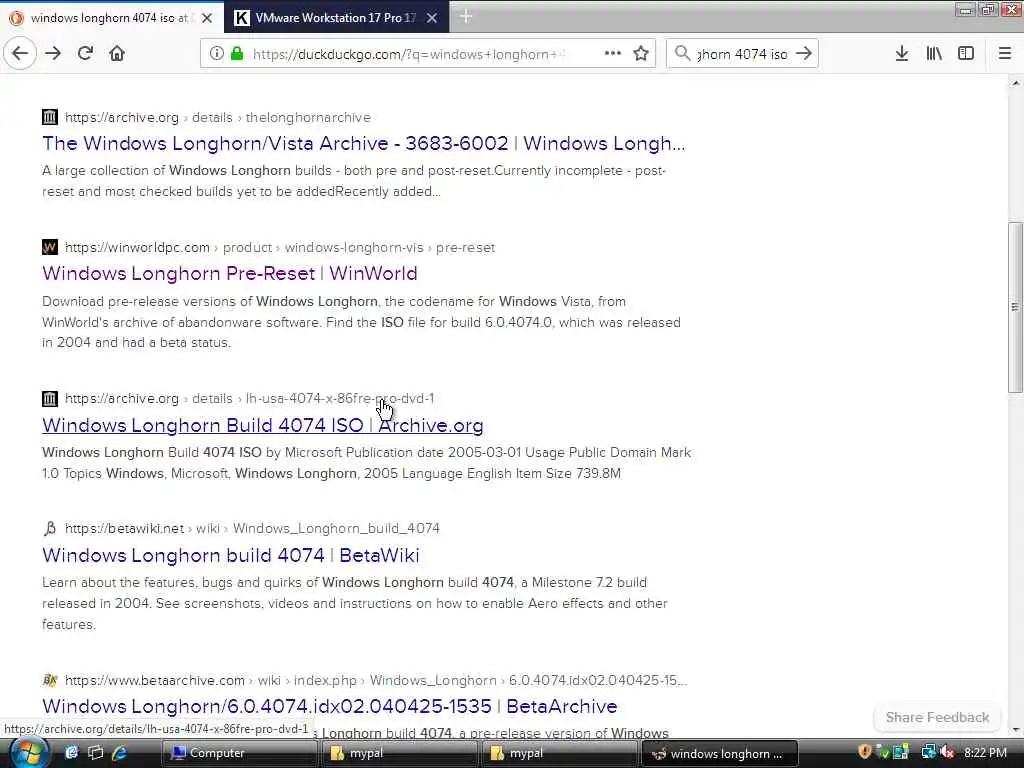Show site information icon in address bar

click(216, 54)
